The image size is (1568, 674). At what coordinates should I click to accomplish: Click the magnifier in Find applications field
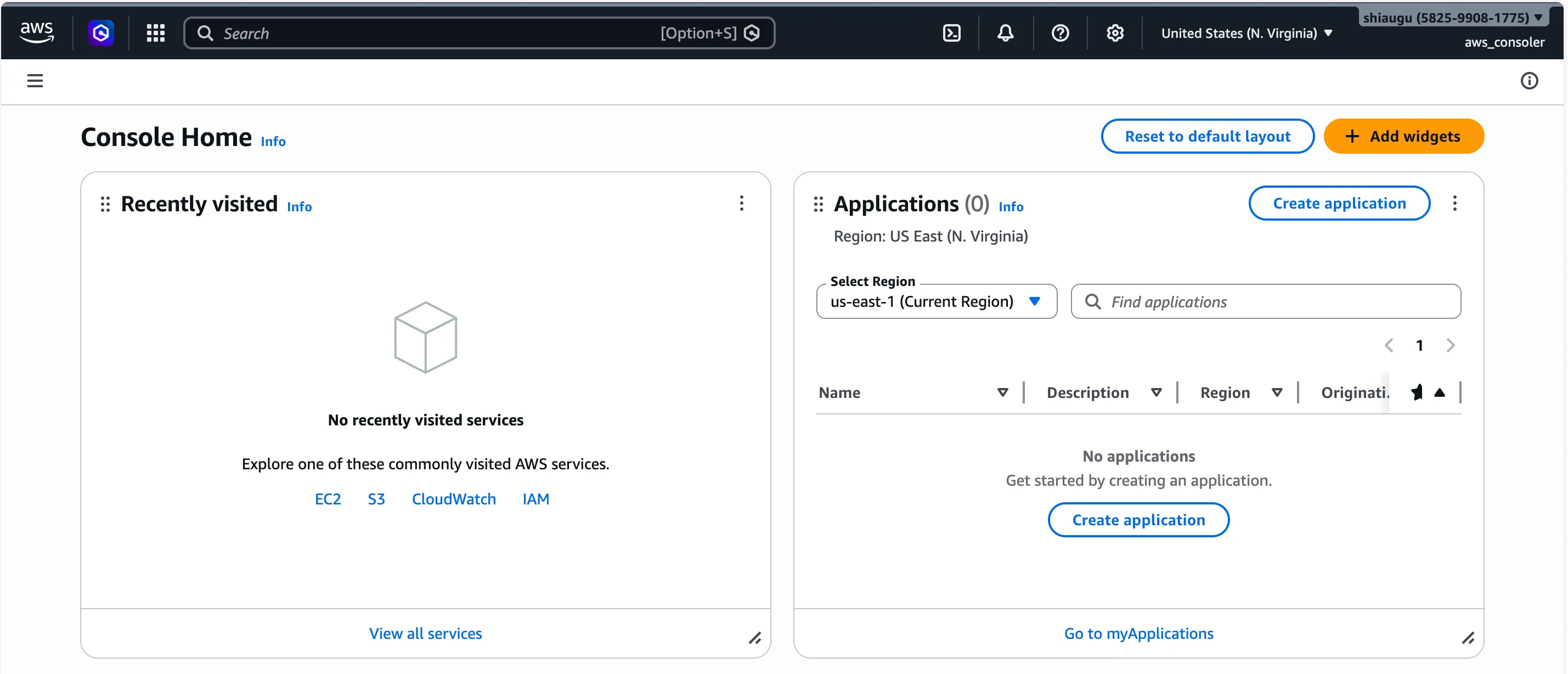(1093, 302)
